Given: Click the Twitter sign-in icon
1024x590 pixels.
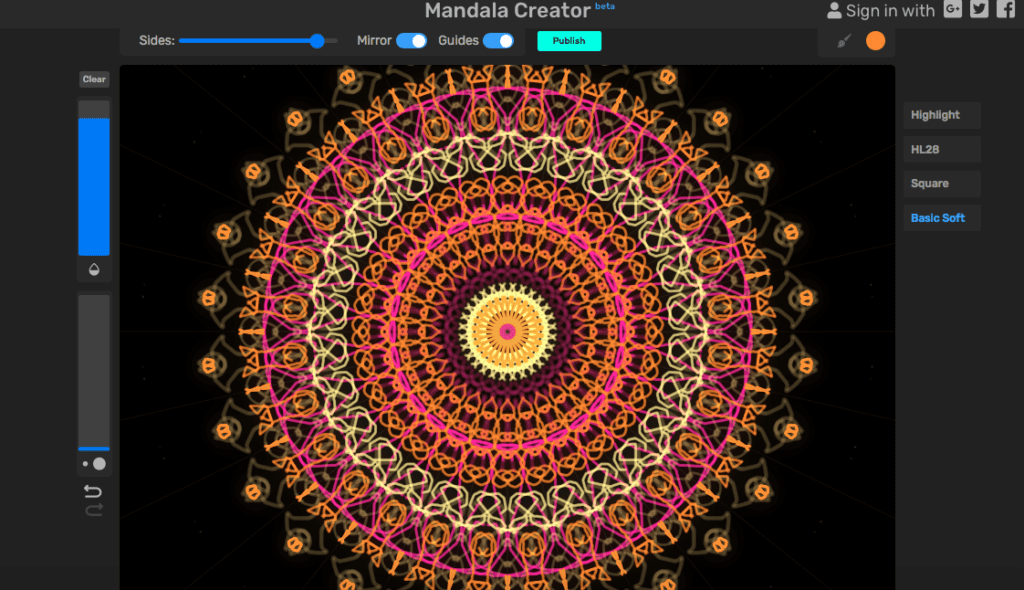Looking at the screenshot, I should click(979, 9).
